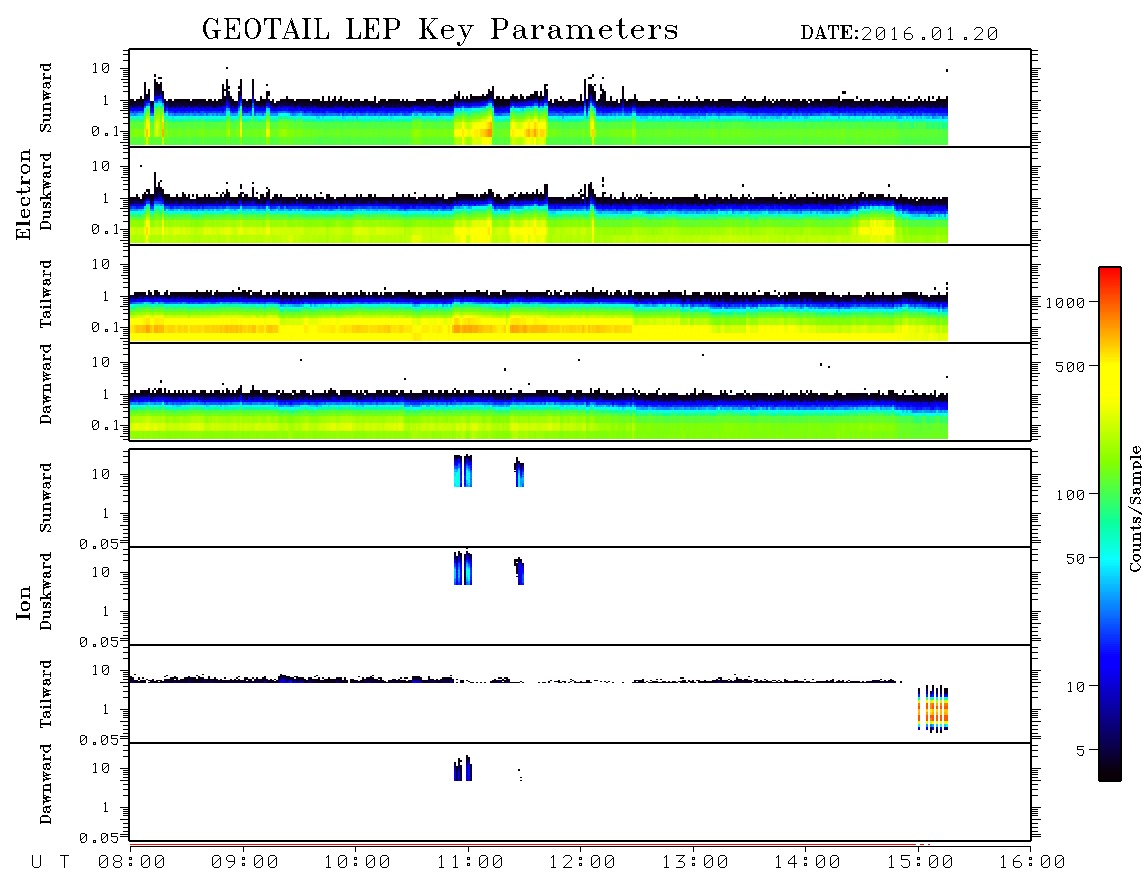Click the Ion Dawnward burst near 11:00

[462, 769]
